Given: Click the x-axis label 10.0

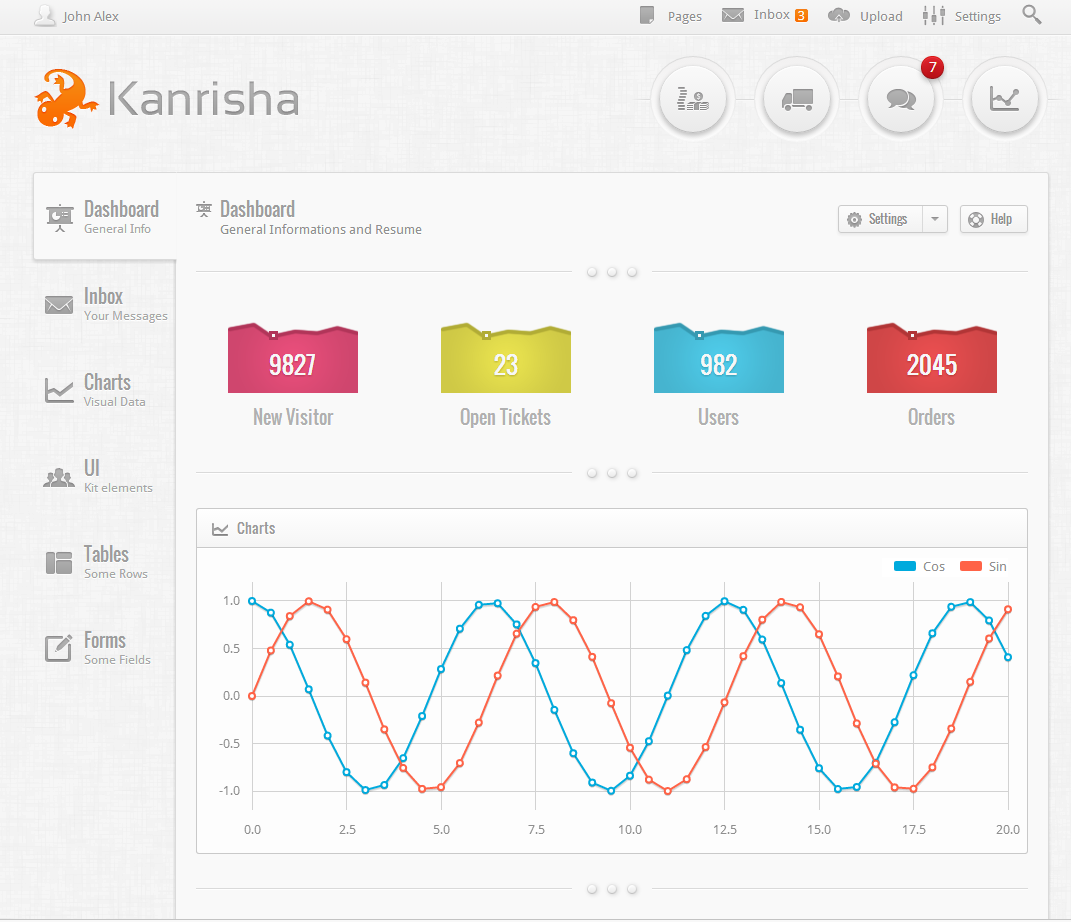Looking at the screenshot, I should (x=630, y=830).
